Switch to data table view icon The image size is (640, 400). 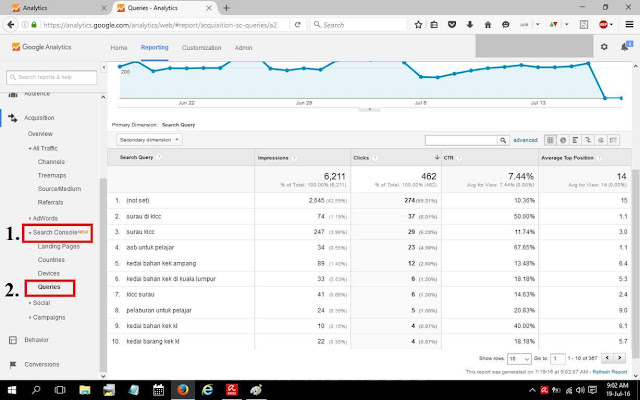point(550,140)
